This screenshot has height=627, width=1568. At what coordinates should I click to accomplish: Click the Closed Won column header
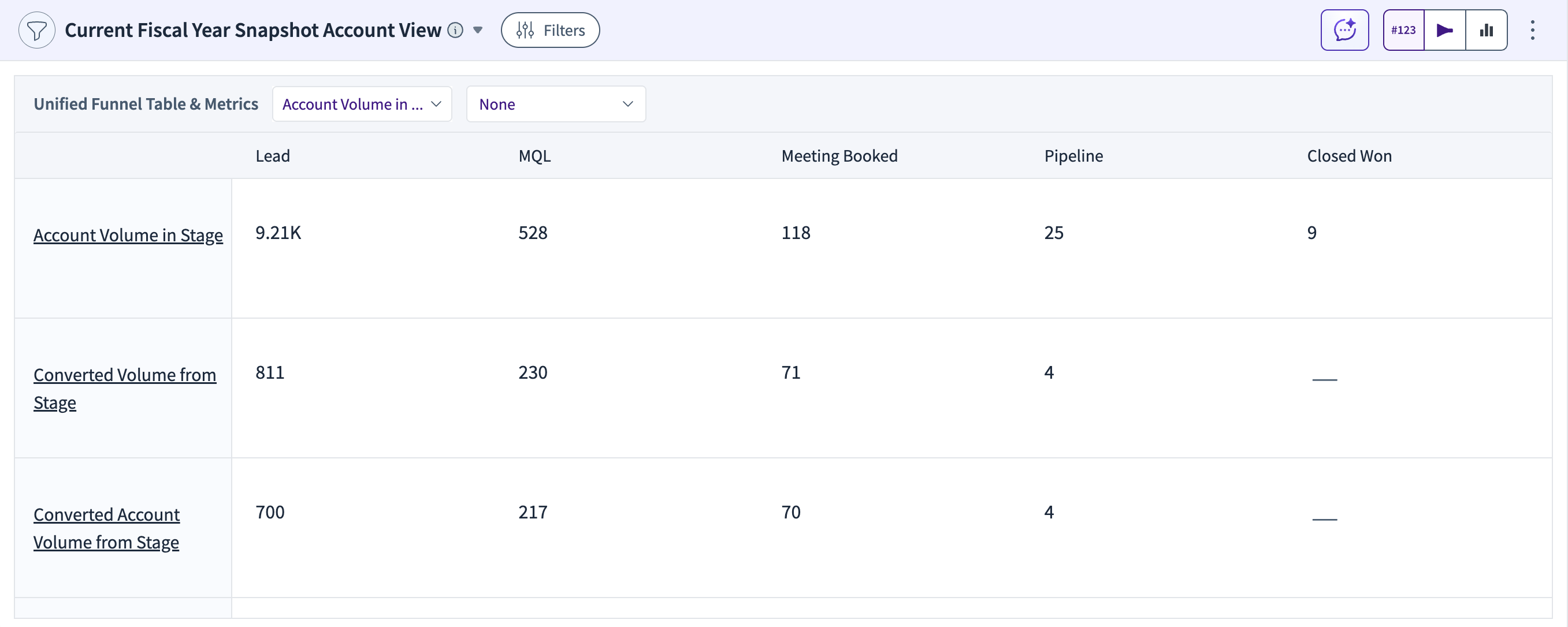[x=1349, y=156]
